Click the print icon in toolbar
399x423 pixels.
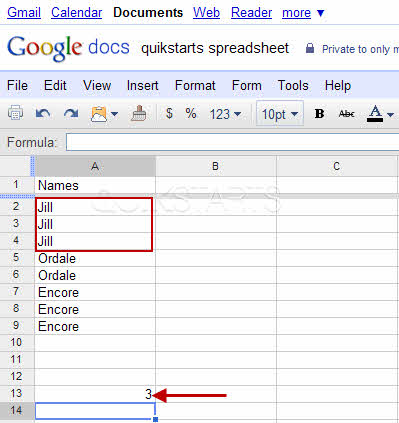[x=15, y=113]
